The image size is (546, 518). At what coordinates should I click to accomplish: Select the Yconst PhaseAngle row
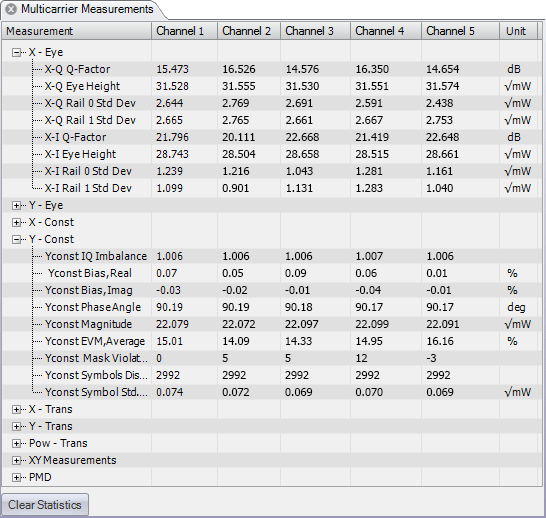(270, 307)
